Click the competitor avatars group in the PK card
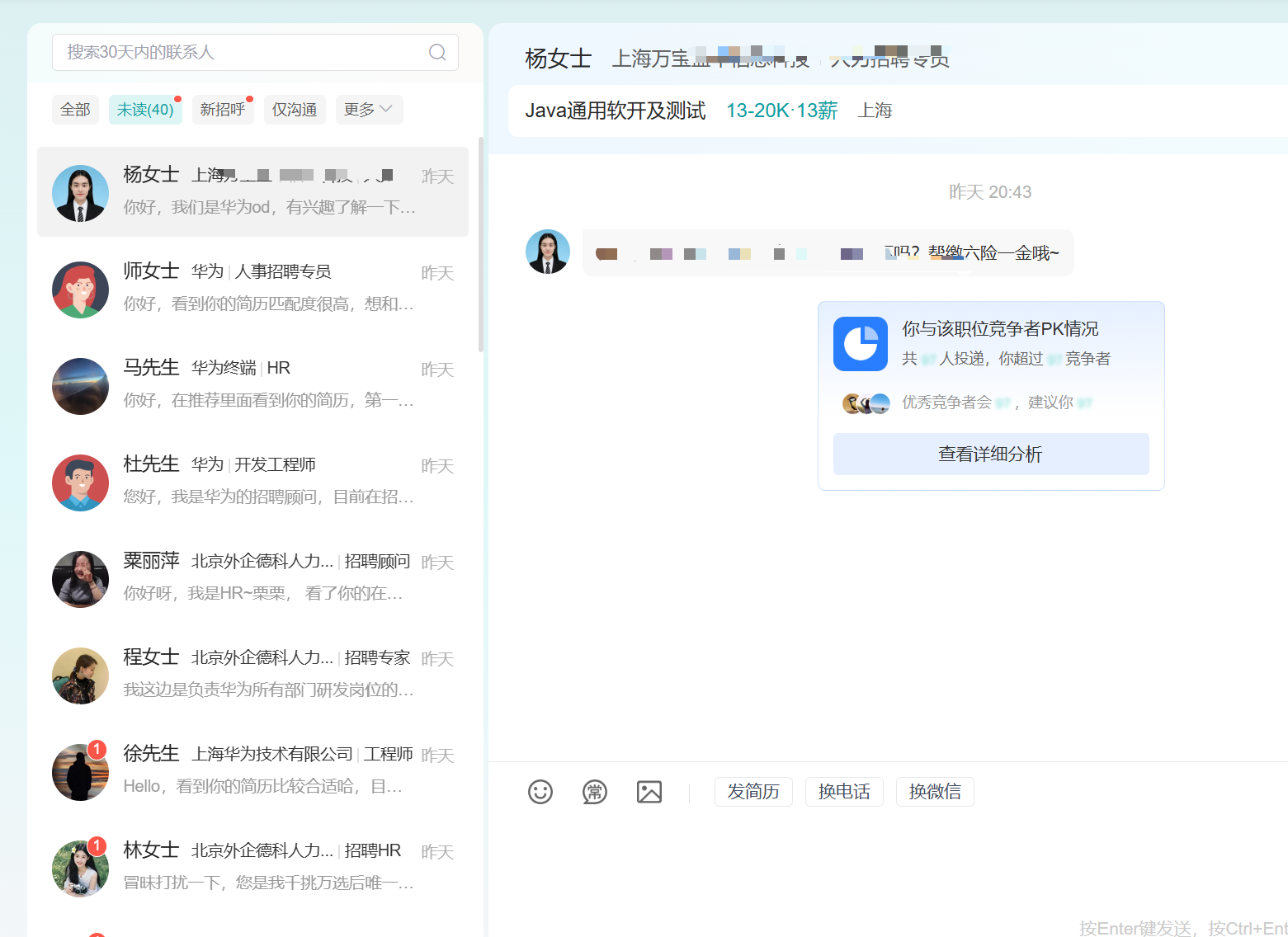The width and height of the screenshot is (1288, 937). 866,403
